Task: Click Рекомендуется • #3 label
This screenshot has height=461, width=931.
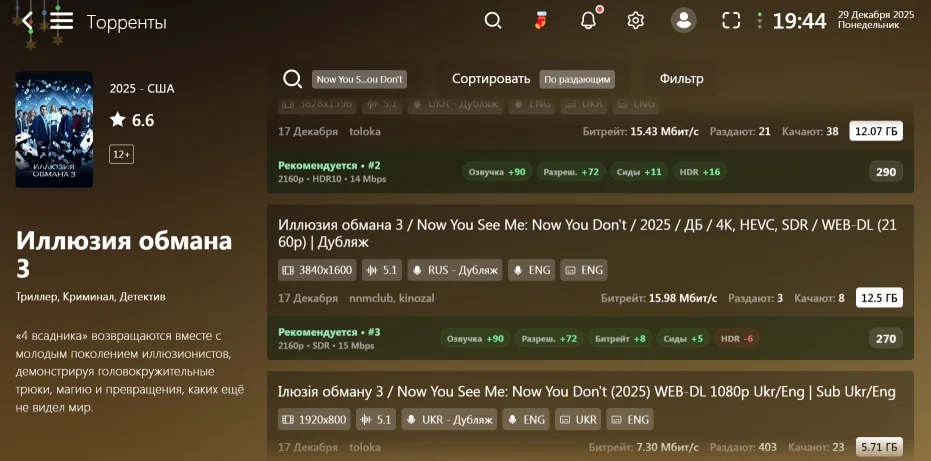Action: click(329, 332)
